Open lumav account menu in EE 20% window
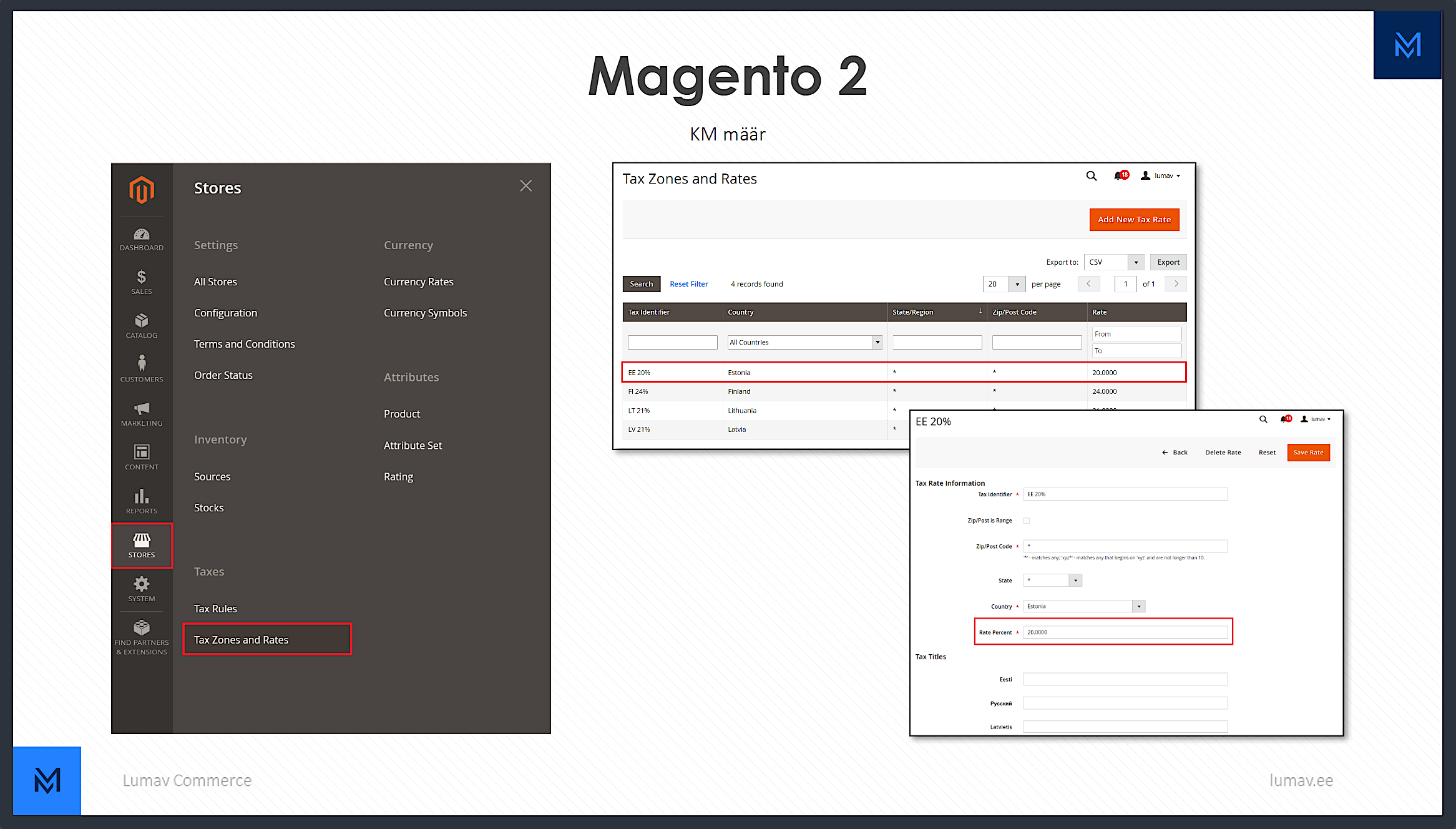The height and width of the screenshot is (829, 1456). click(1316, 419)
